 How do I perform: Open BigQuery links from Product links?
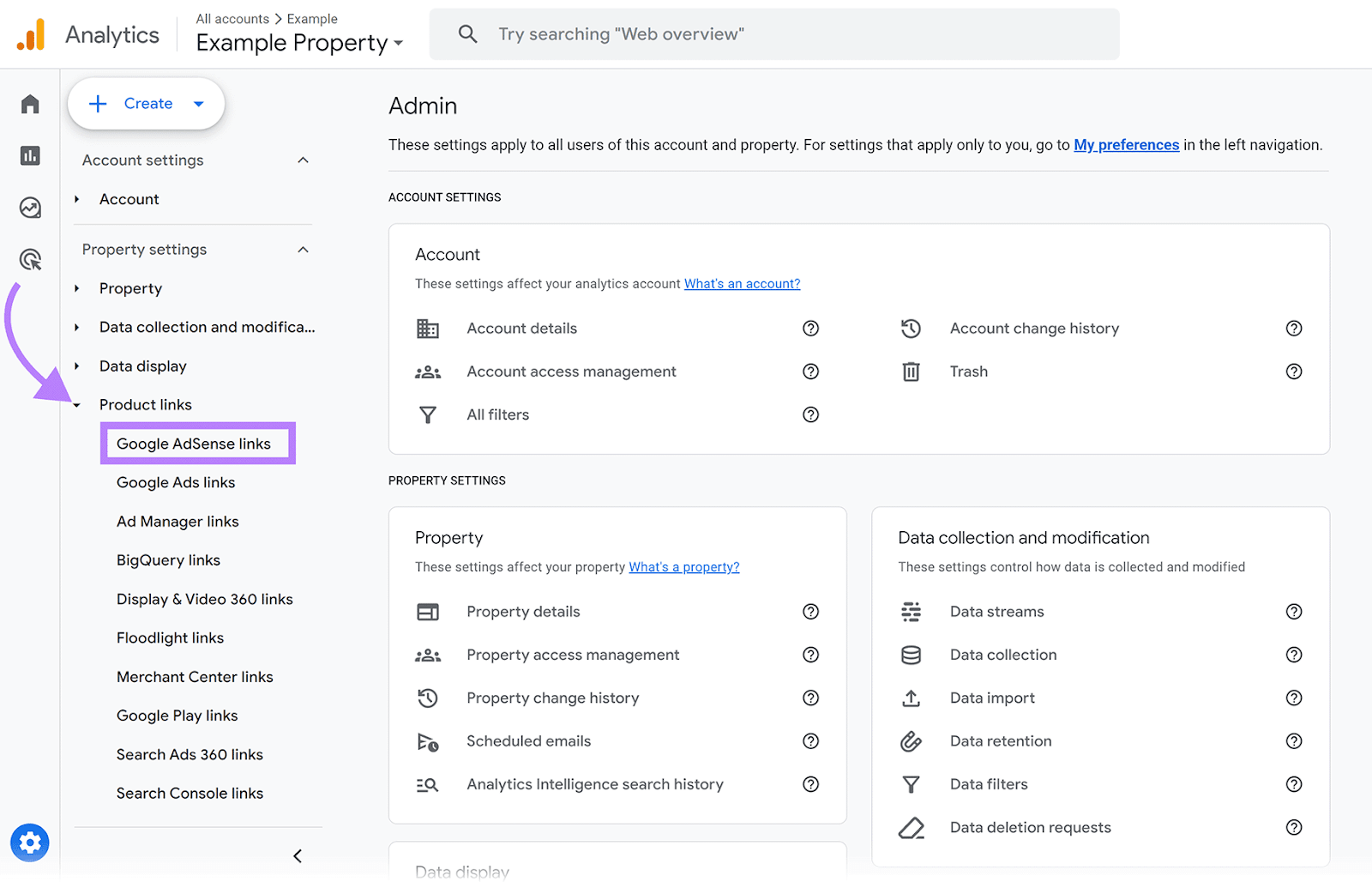[x=168, y=559]
